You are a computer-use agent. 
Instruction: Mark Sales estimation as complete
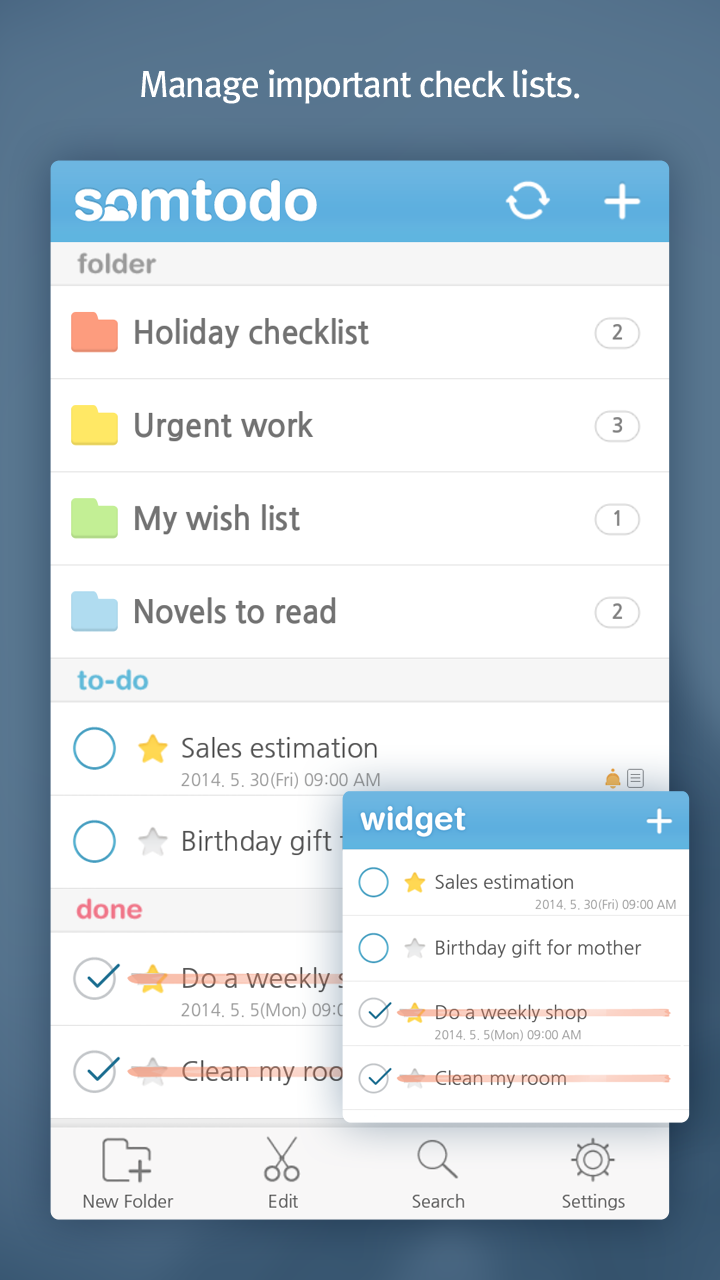click(94, 748)
